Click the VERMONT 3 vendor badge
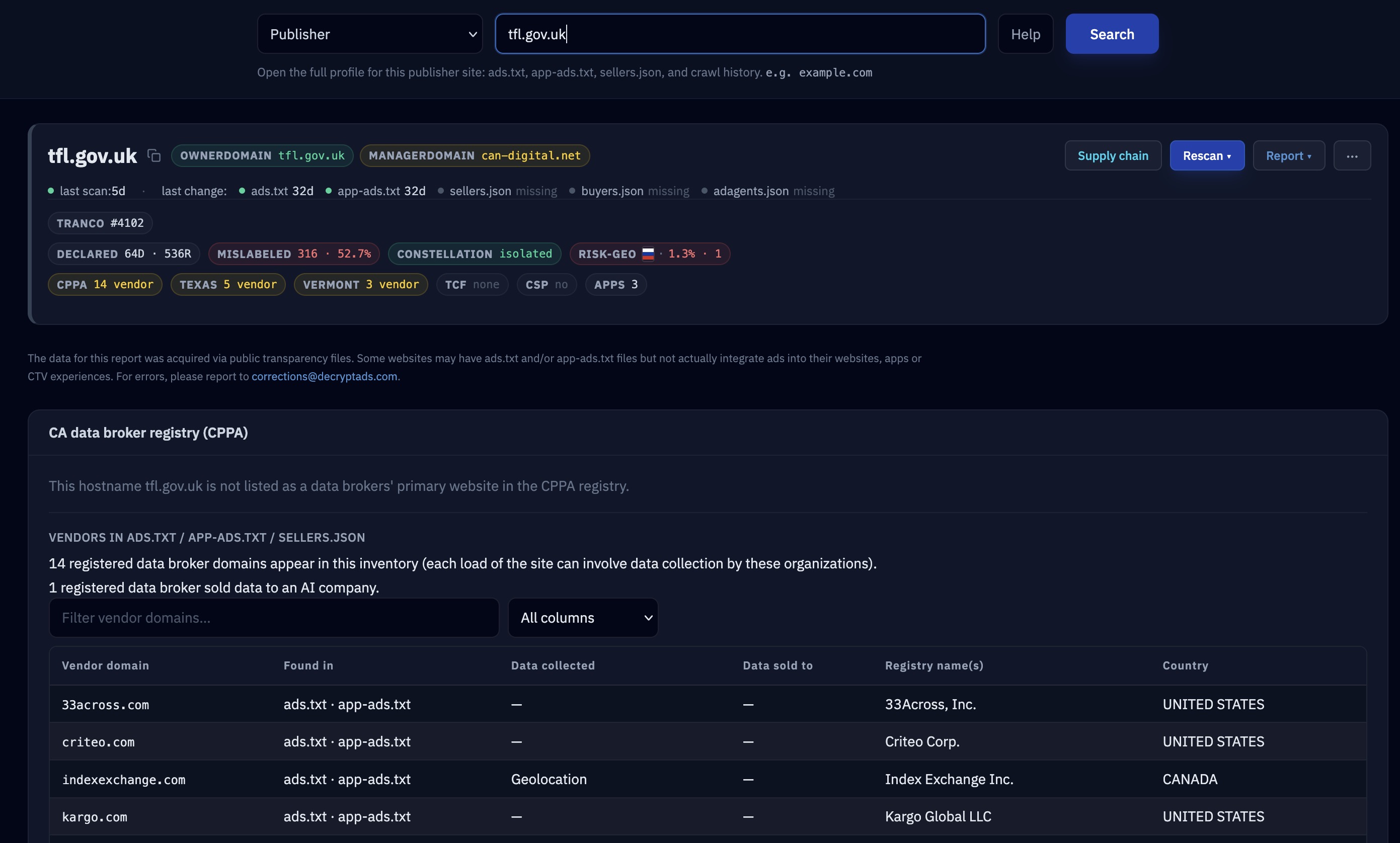 [x=361, y=285]
